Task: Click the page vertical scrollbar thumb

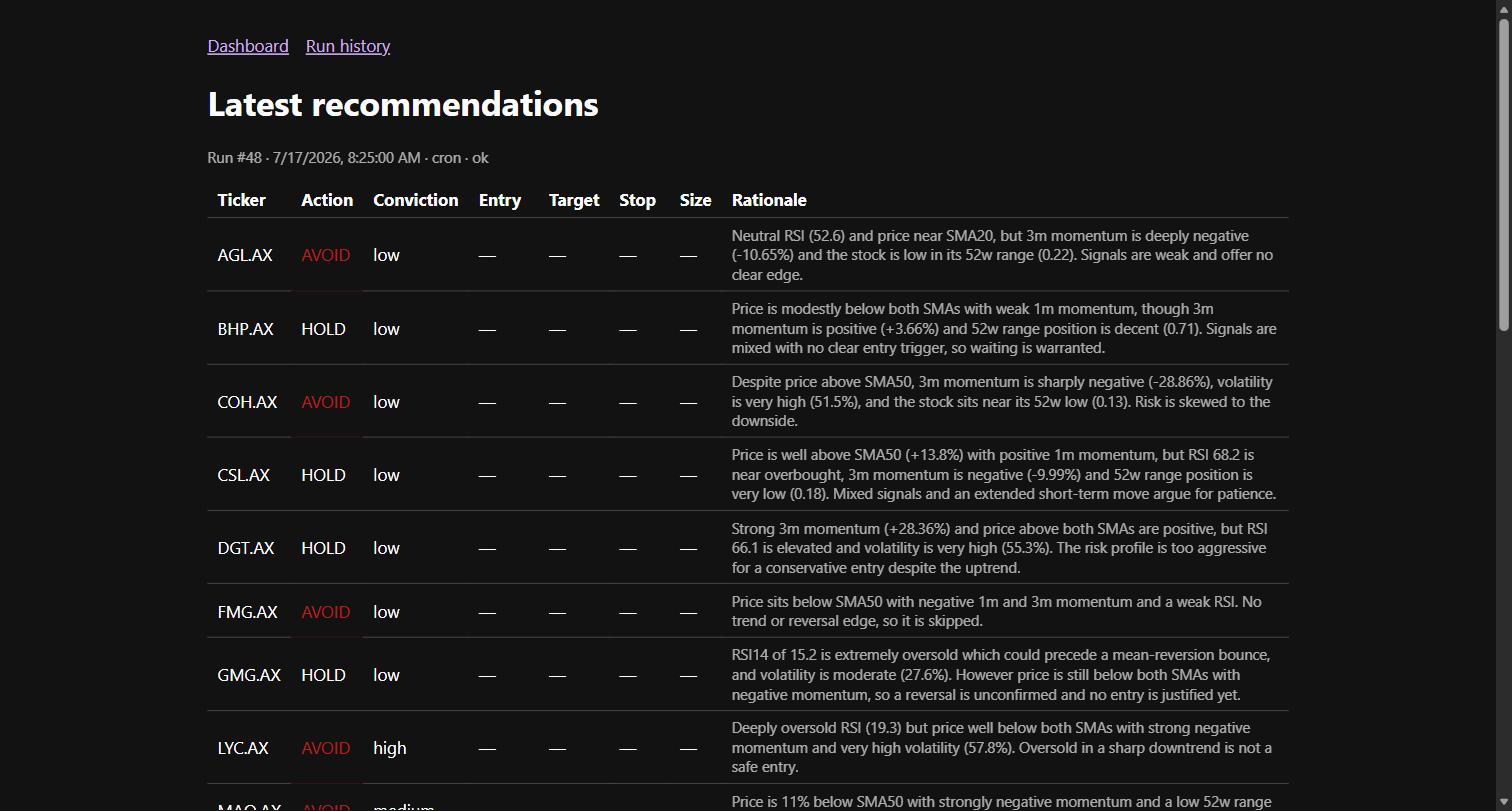Action: click(1503, 175)
